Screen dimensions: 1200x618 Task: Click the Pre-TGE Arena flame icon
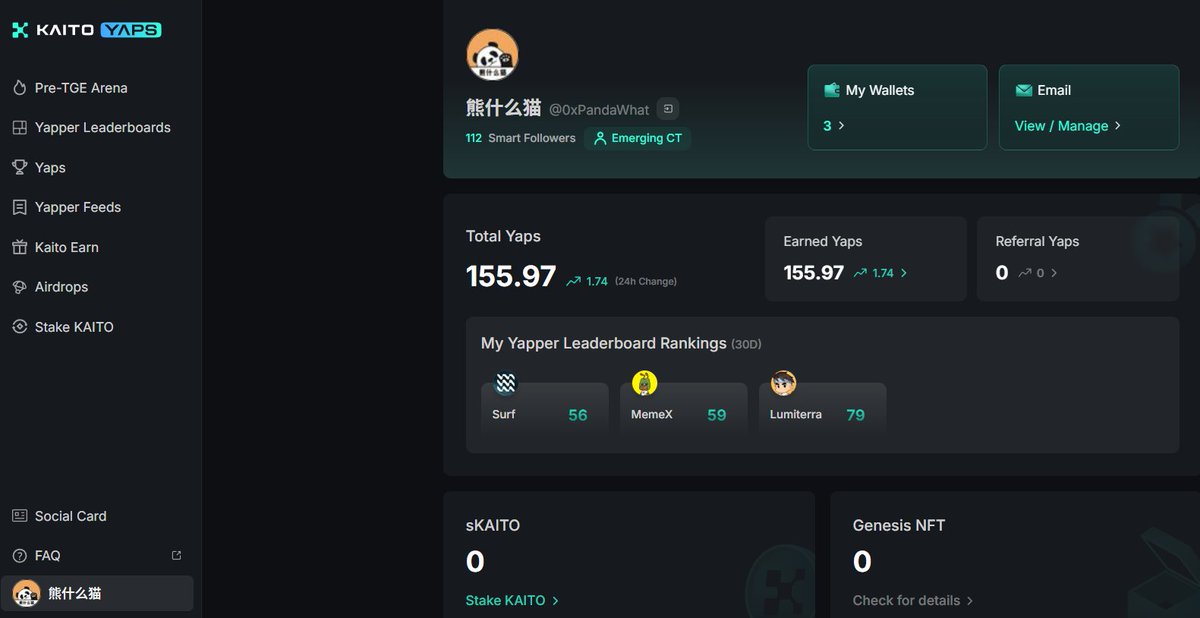[19, 88]
